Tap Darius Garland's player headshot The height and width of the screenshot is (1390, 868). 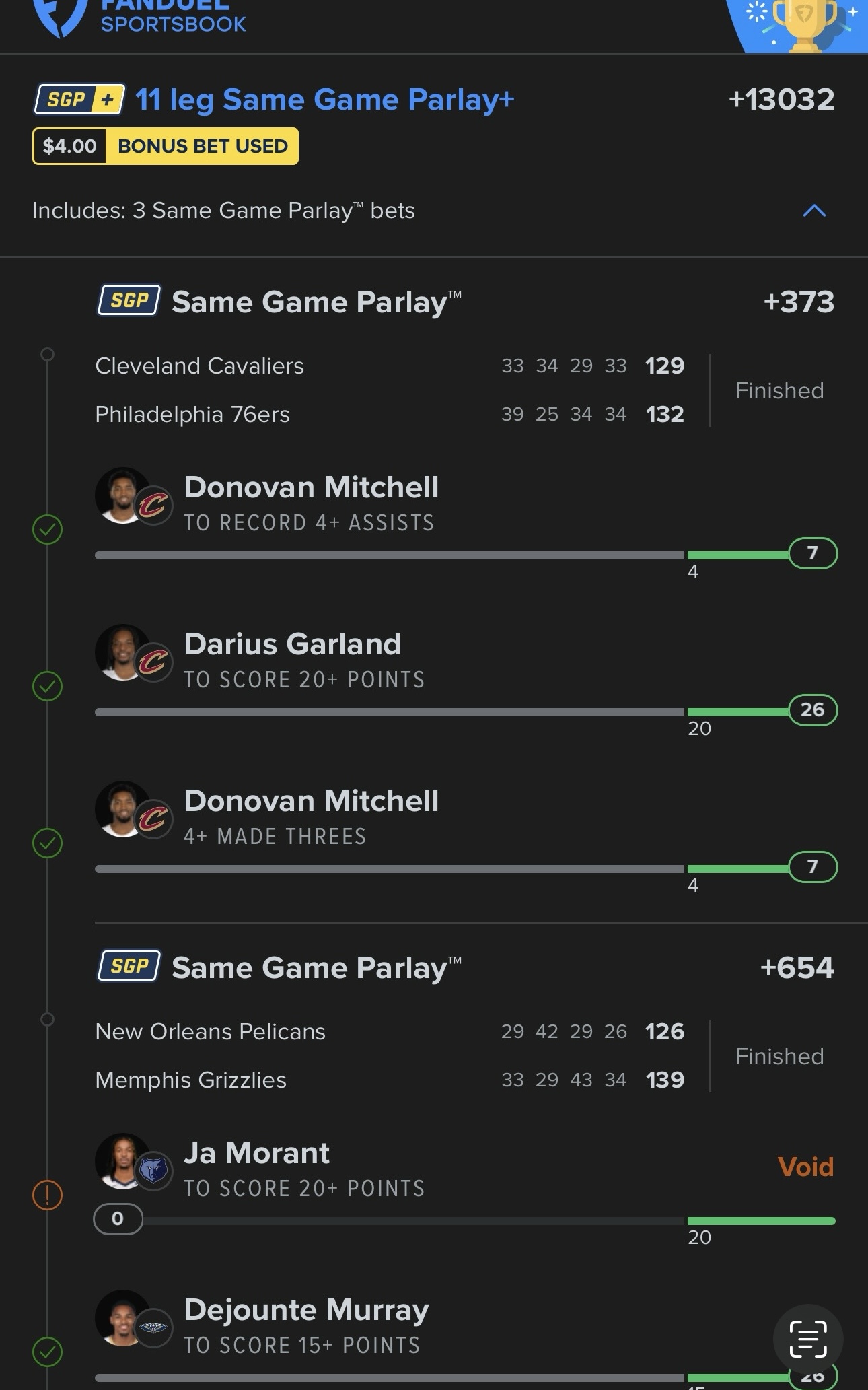pos(123,652)
